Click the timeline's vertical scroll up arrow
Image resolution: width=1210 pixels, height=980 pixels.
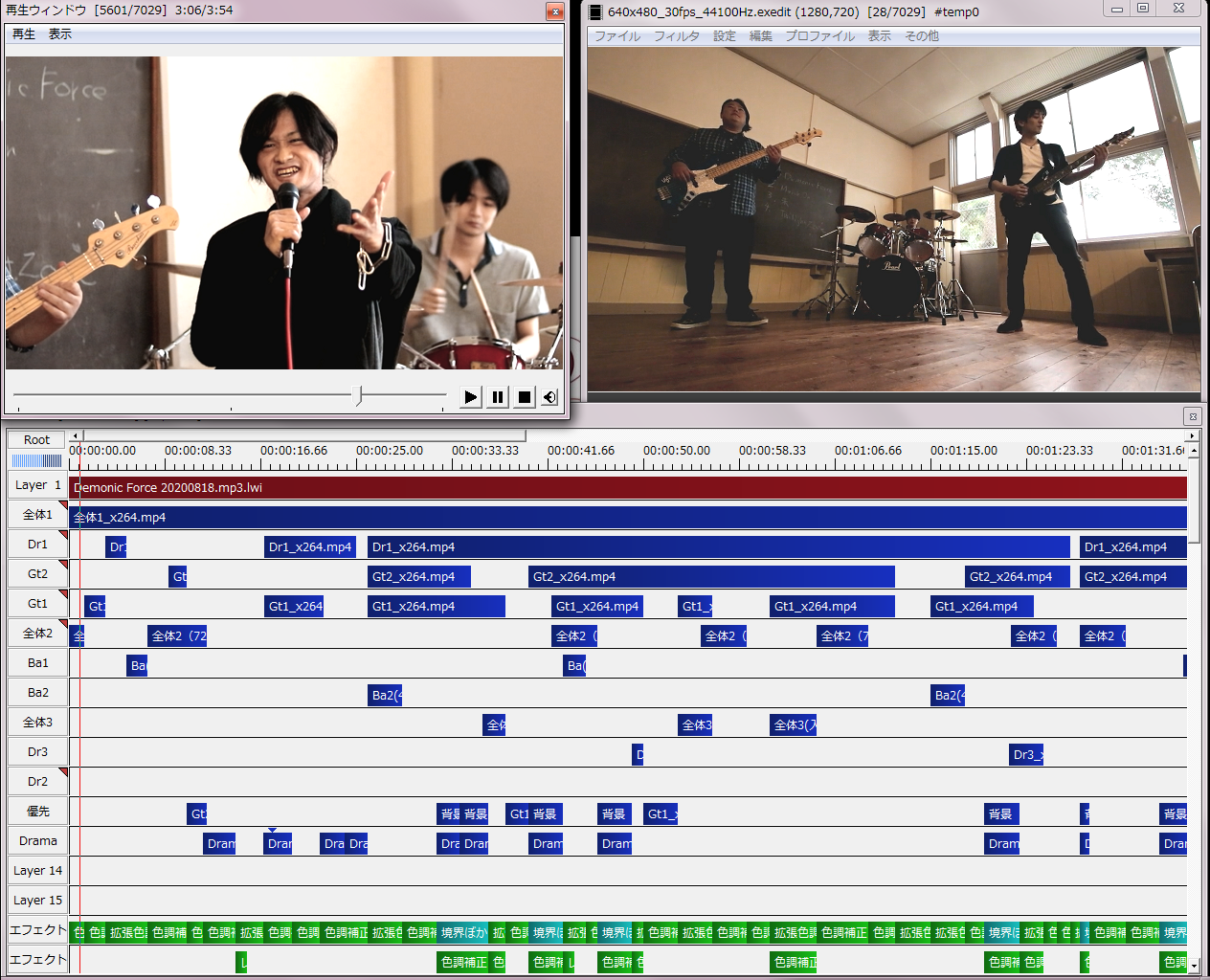[1194, 451]
